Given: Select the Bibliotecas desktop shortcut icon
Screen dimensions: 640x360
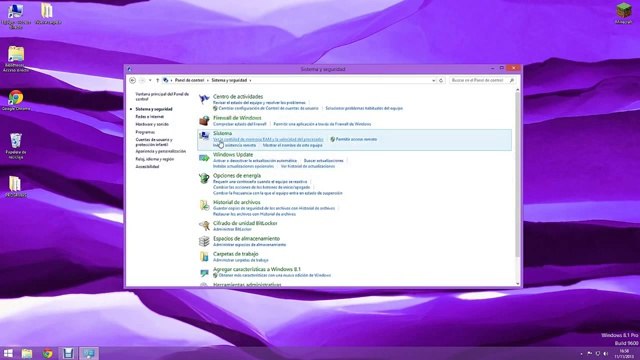Looking at the screenshot, I should pos(16,59).
